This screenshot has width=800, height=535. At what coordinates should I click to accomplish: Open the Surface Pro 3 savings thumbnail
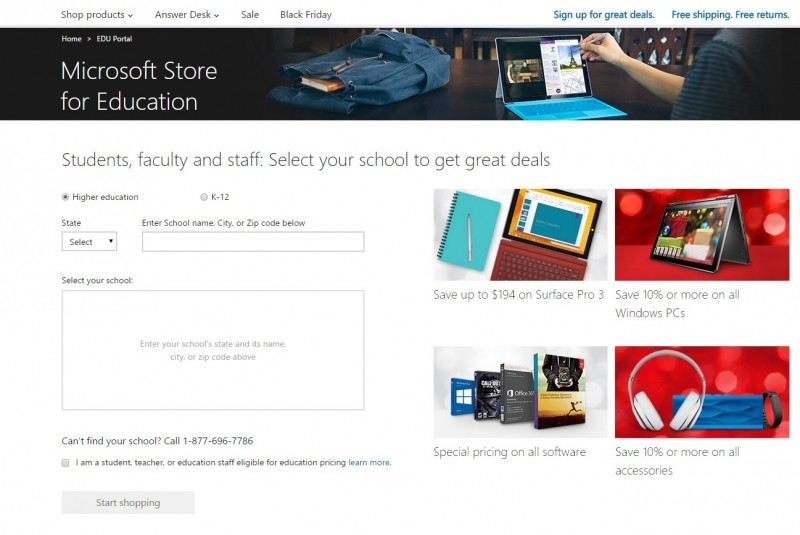(x=520, y=235)
